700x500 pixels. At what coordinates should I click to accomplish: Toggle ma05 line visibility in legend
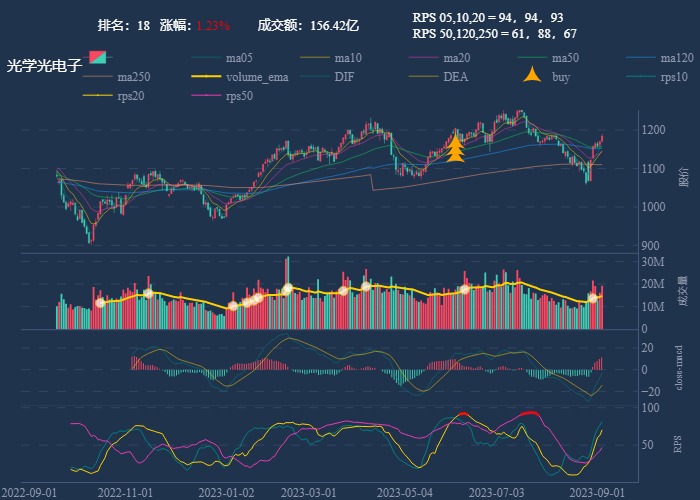(238, 57)
